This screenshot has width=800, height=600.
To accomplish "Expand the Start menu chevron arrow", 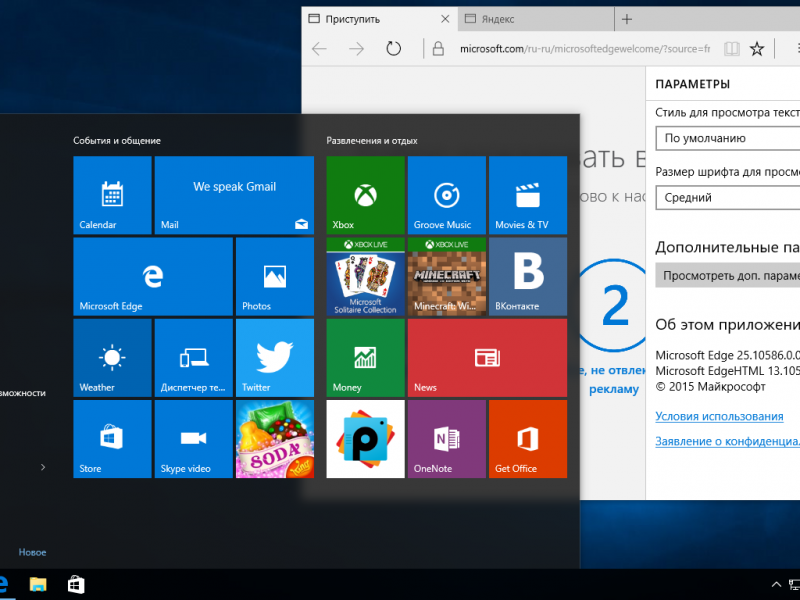I will [x=43, y=467].
